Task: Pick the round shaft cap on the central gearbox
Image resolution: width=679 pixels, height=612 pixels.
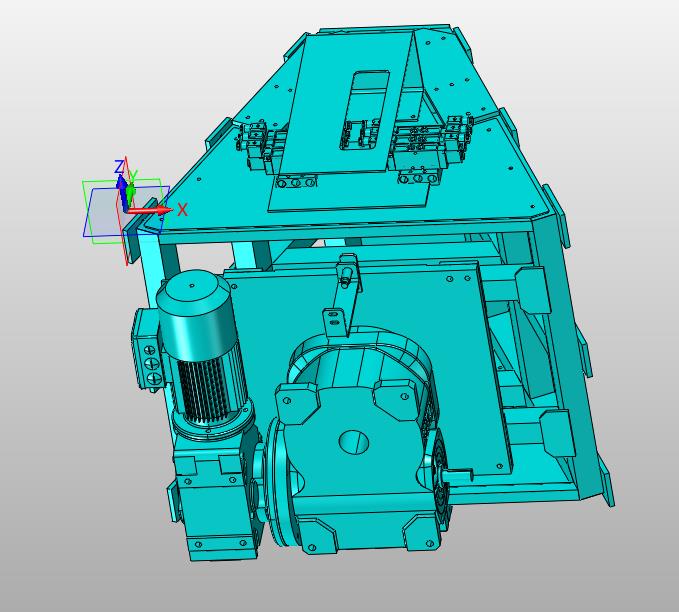Action: 354,442
